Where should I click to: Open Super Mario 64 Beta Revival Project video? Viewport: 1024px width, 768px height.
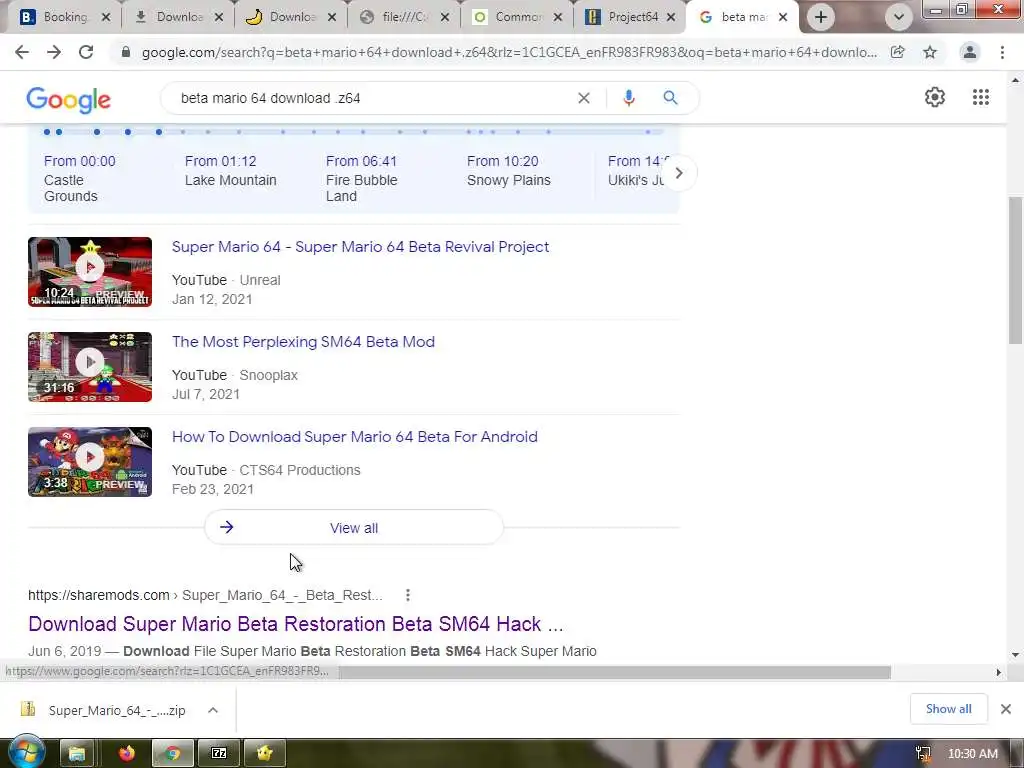(360, 247)
